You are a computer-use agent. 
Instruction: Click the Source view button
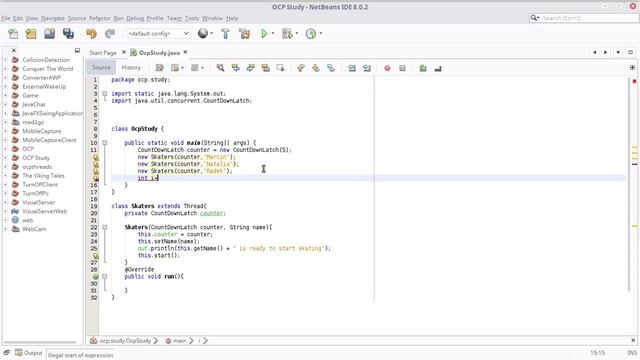(101, 68)
